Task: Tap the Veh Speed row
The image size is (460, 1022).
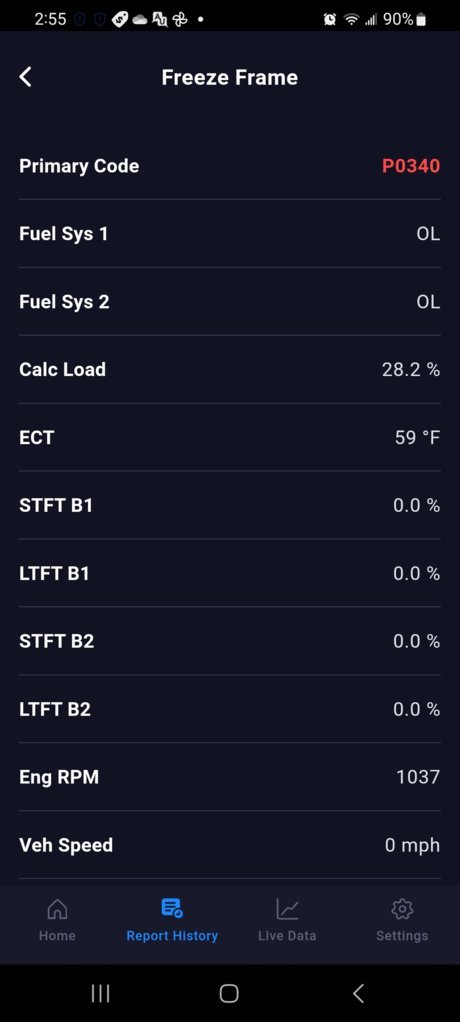Action: (x=230, y=845)
